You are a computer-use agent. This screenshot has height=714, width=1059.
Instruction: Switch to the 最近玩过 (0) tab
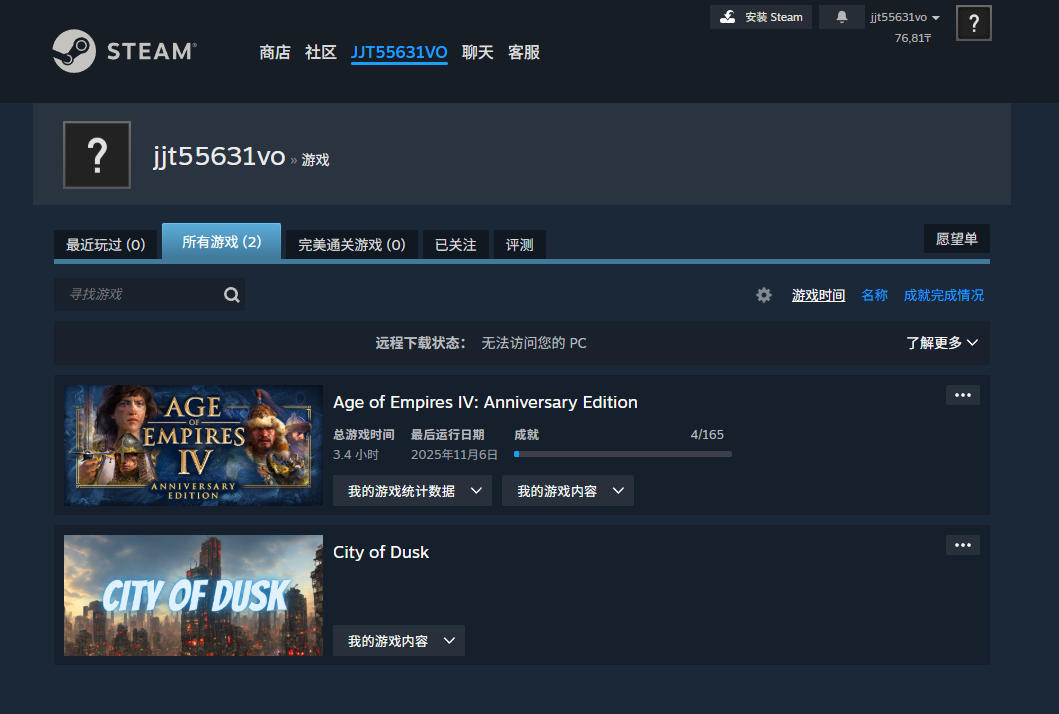point(105,245)
